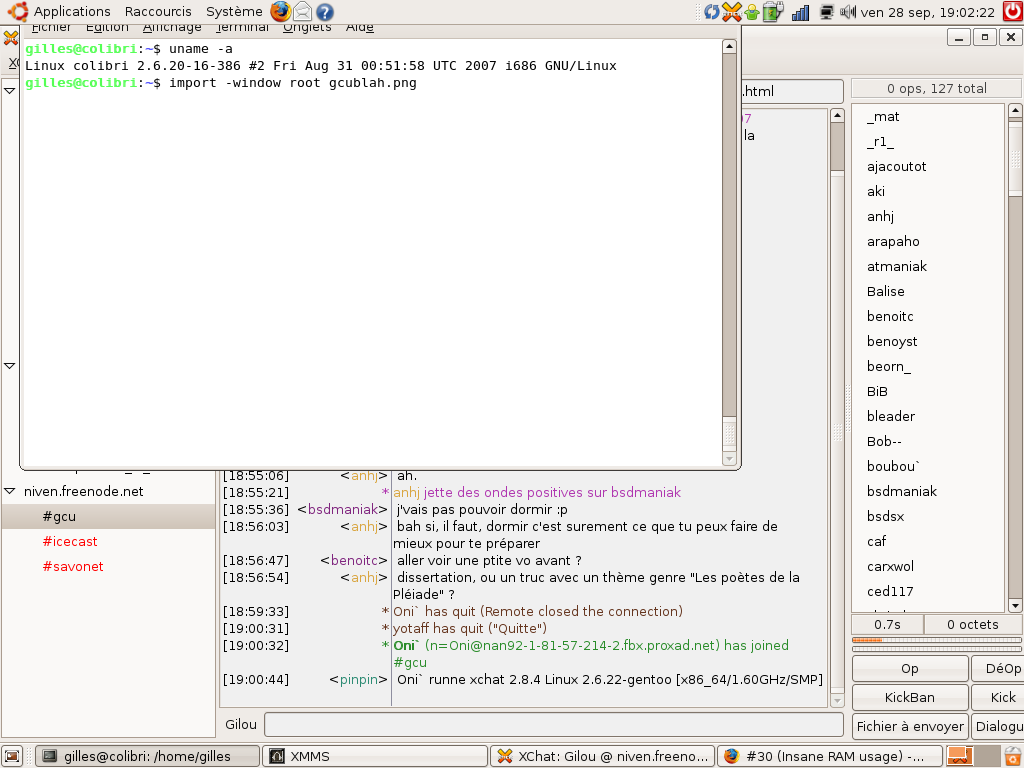
Task: Open the speaker volume control icon
Action: [x=848, y=12]
